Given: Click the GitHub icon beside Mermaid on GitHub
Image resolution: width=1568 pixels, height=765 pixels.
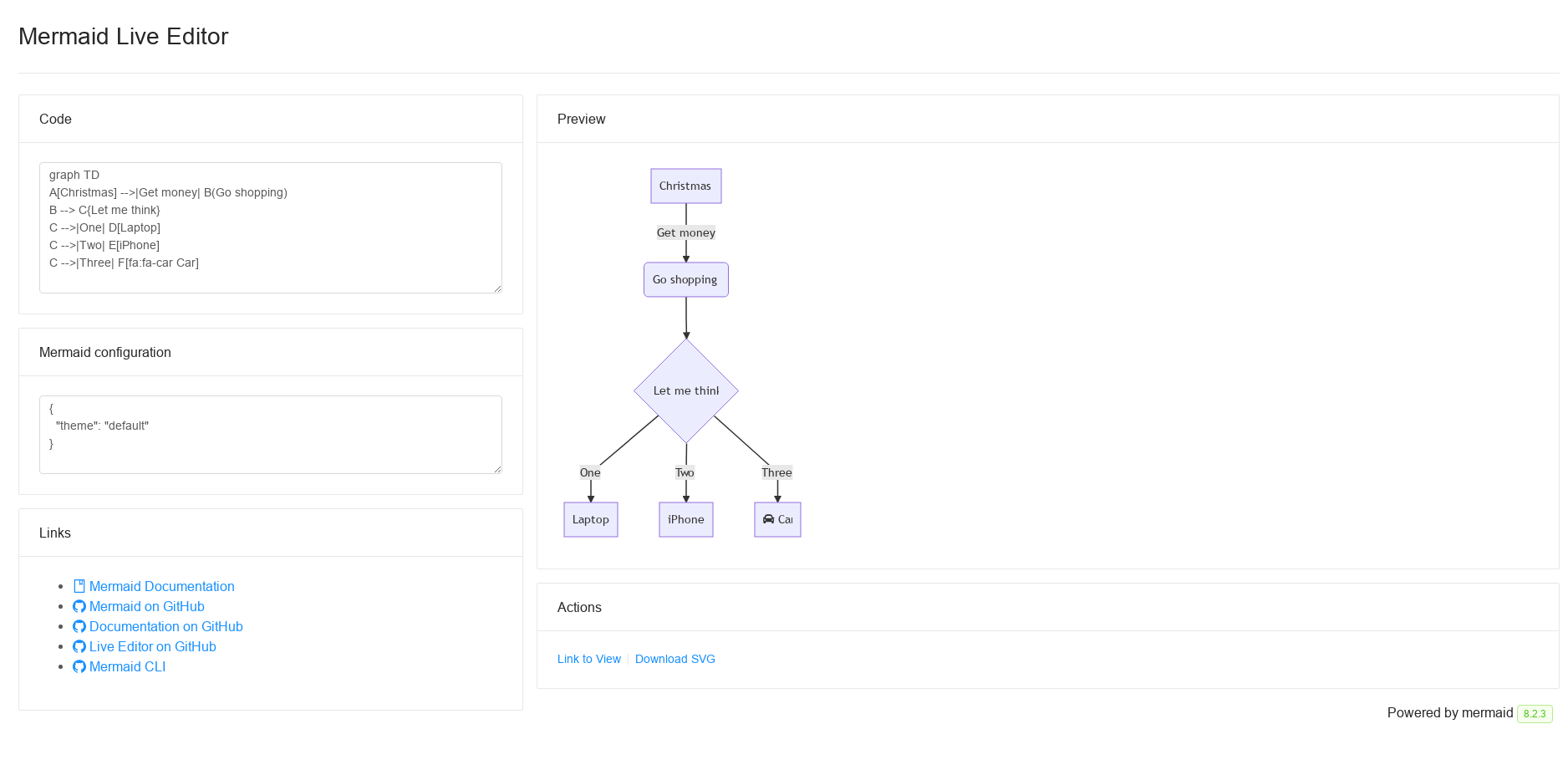Looking at the screenshot, I should (79, 605).
